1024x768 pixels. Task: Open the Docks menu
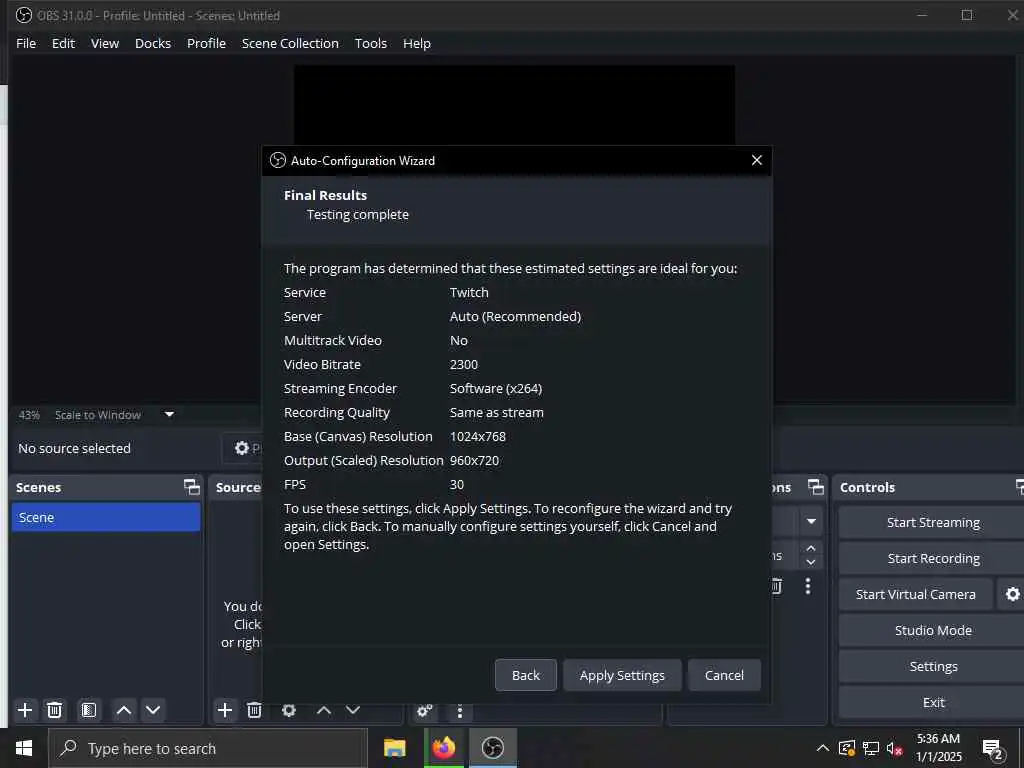(153, 43)
